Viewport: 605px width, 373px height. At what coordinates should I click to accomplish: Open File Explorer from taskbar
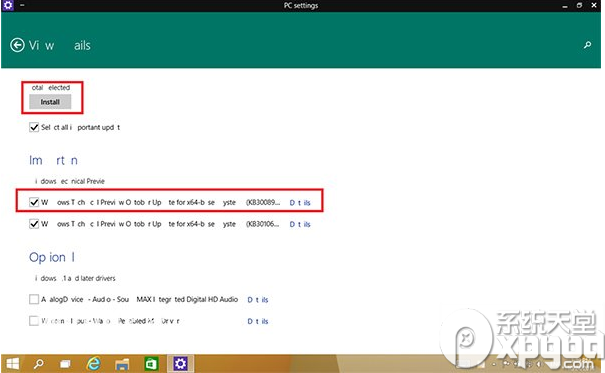(122, 364)
